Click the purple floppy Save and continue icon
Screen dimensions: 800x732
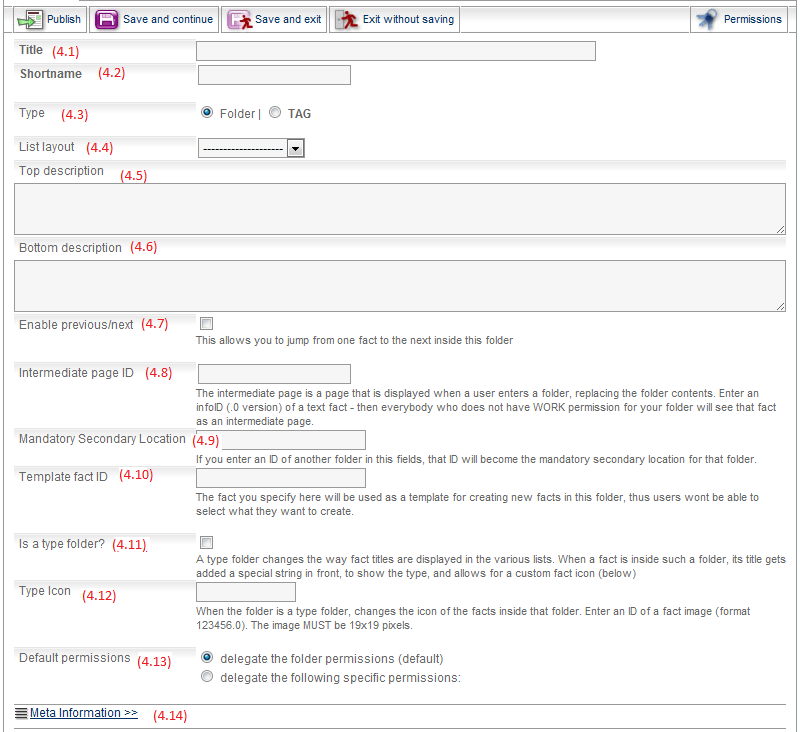click(x=106, y=19)
